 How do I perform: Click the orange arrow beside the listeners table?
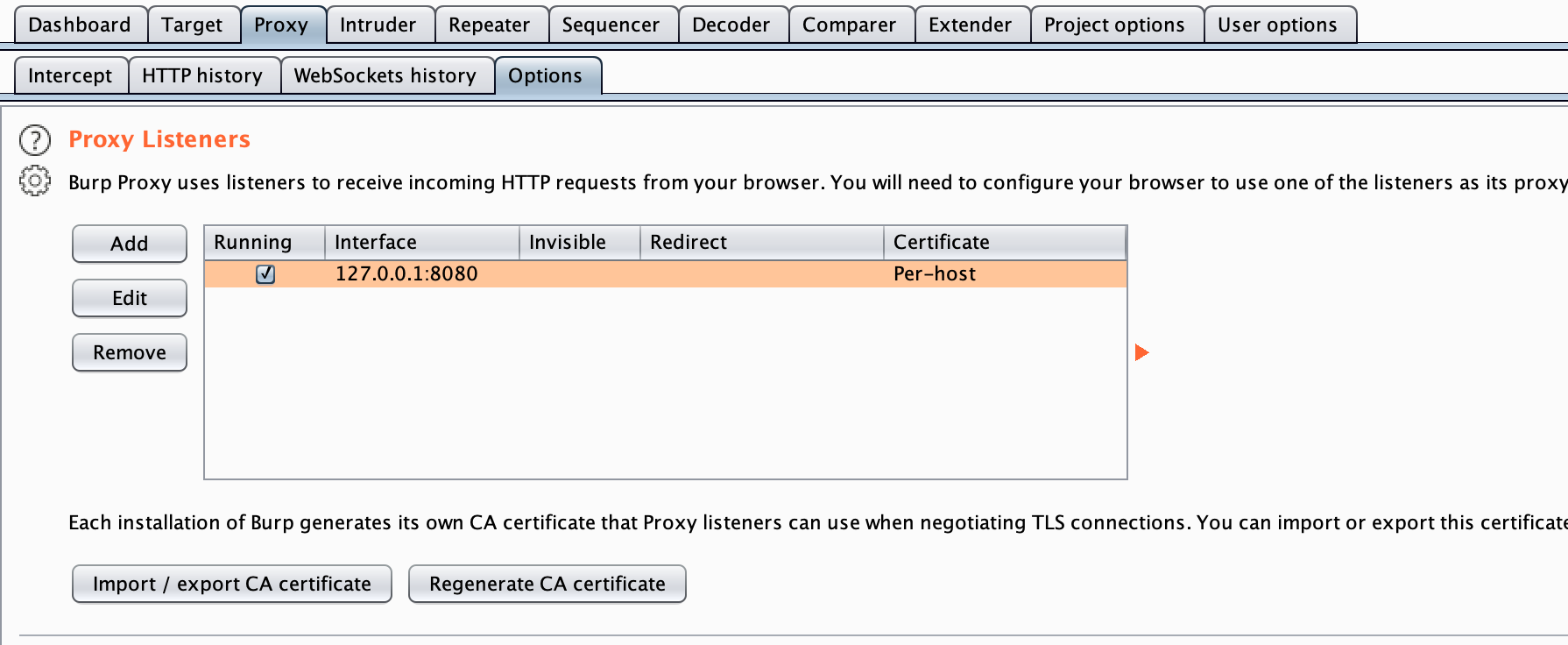[x=1141, y=352]
